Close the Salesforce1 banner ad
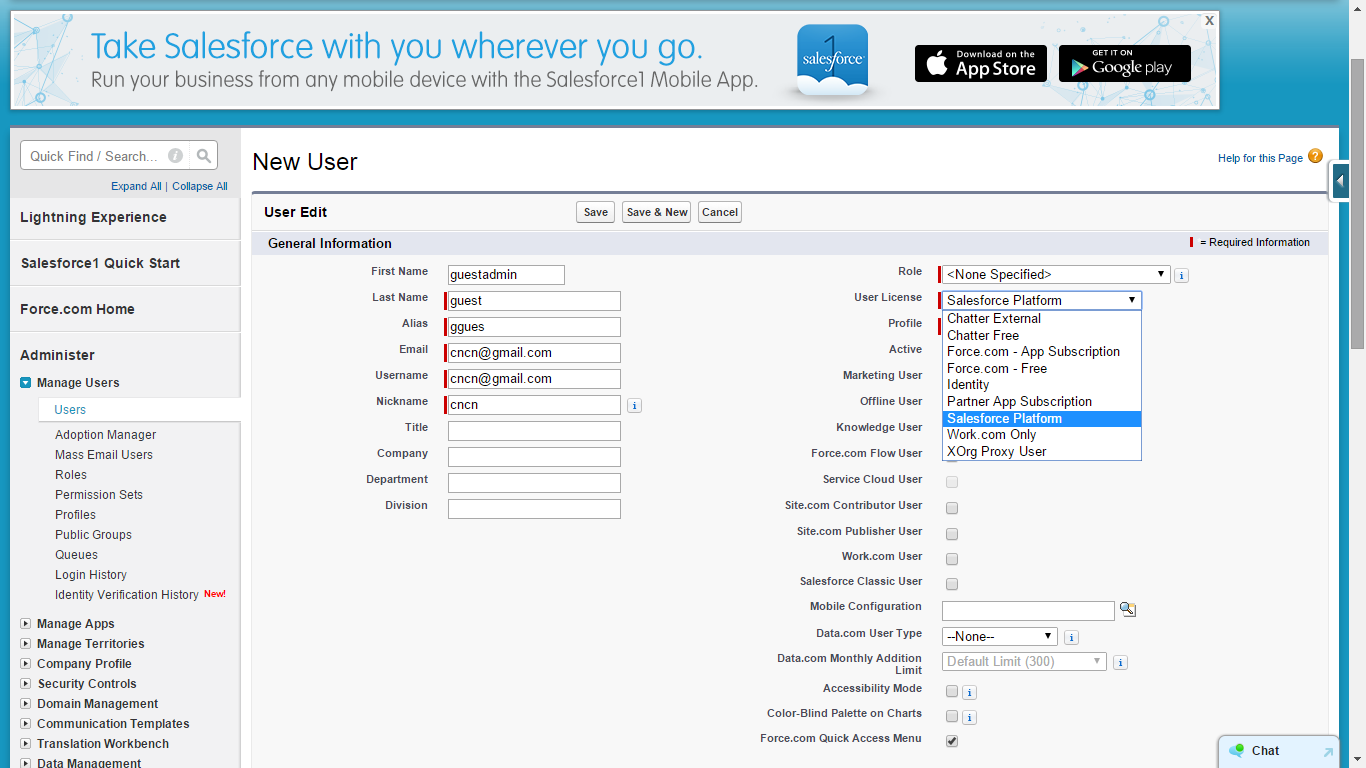1366x768 pixels. pyautogui.click(x=1209, y=20)
